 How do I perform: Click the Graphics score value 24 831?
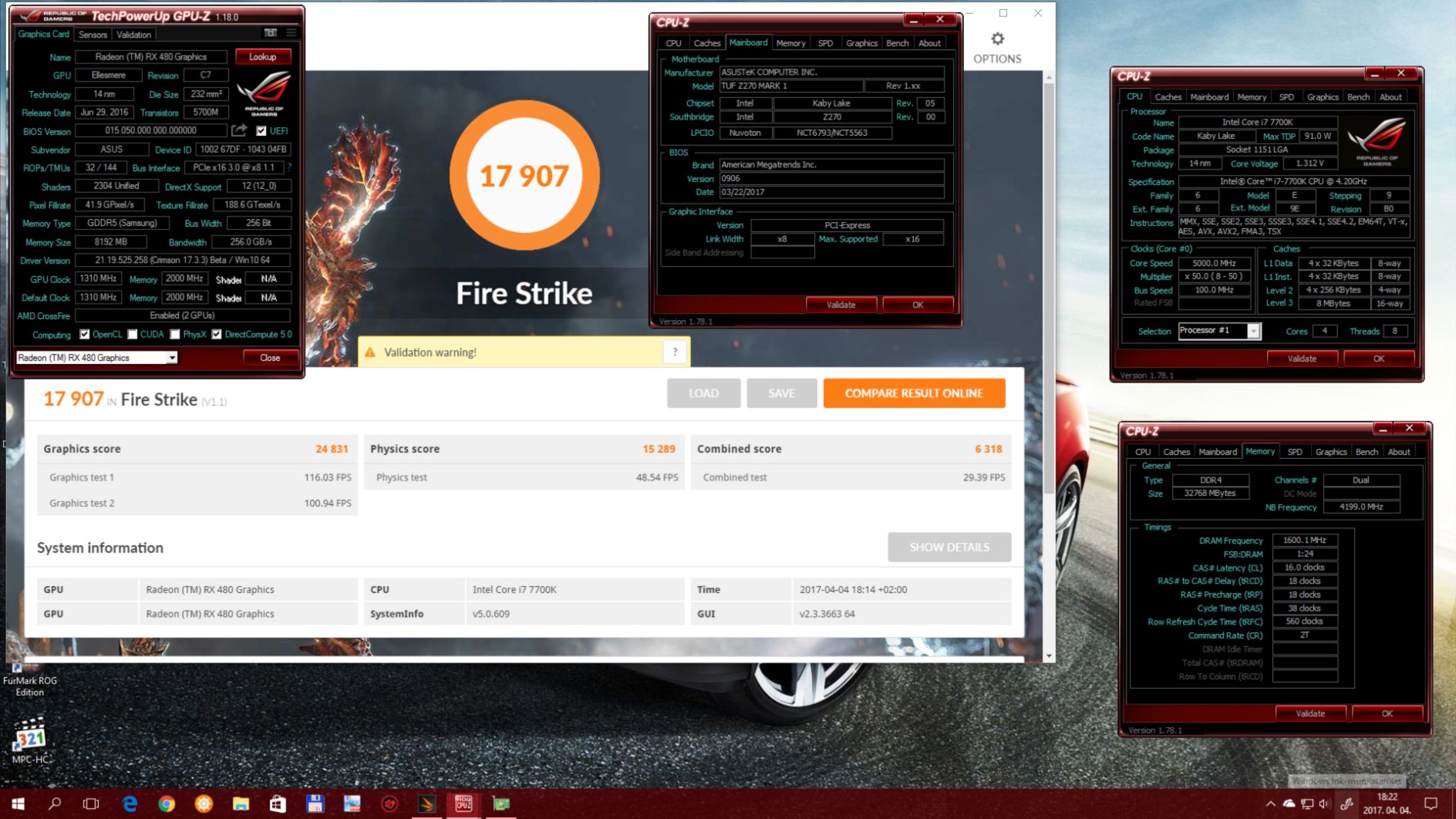[332, 449]
